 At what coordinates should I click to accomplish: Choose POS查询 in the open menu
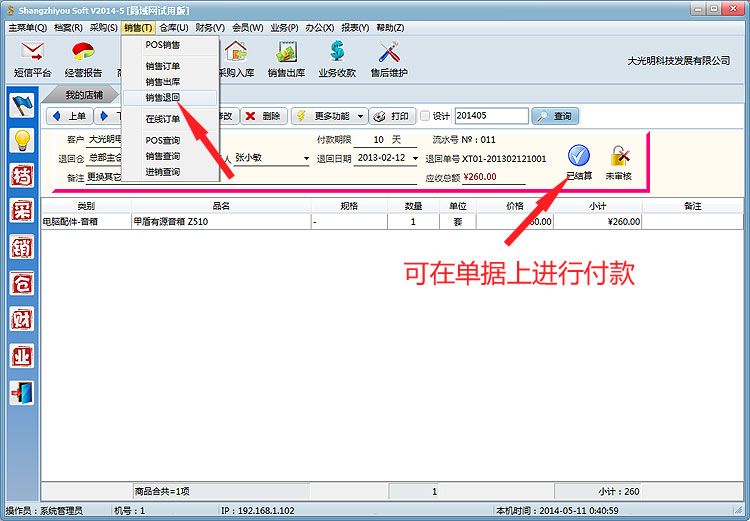(x=163, y=141)
